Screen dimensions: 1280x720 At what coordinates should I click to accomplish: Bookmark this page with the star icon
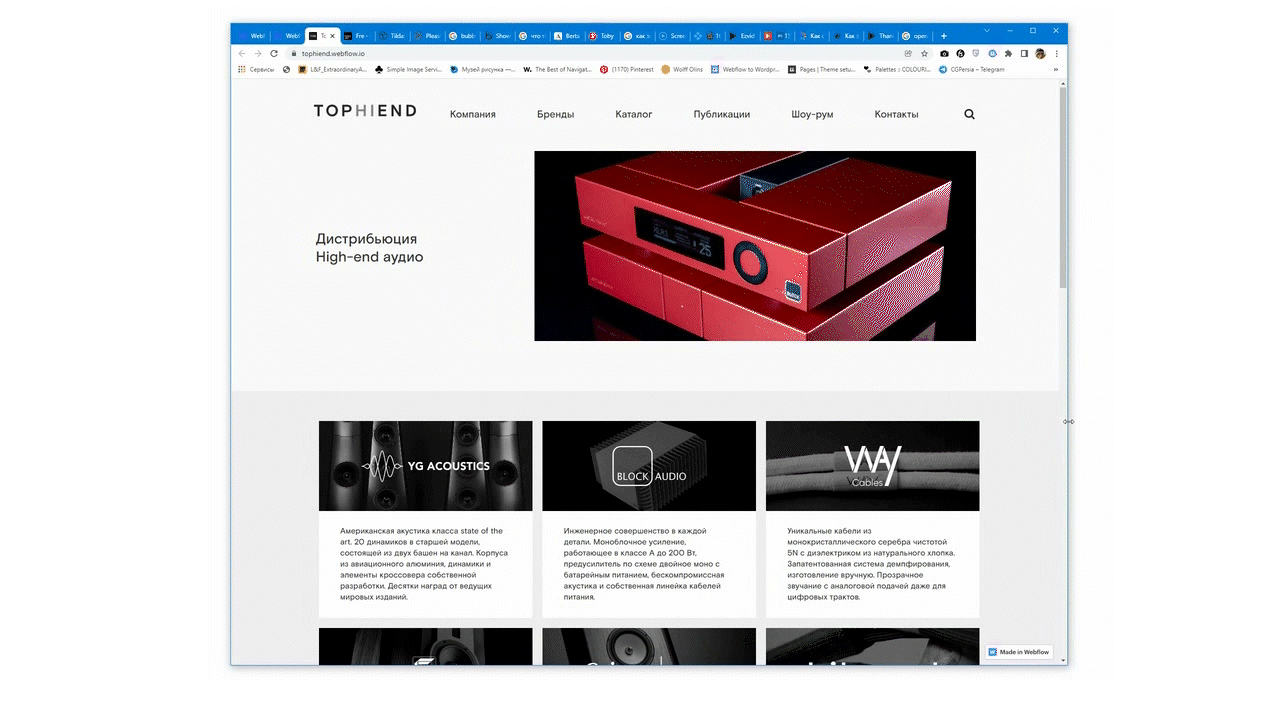(924, 53)
